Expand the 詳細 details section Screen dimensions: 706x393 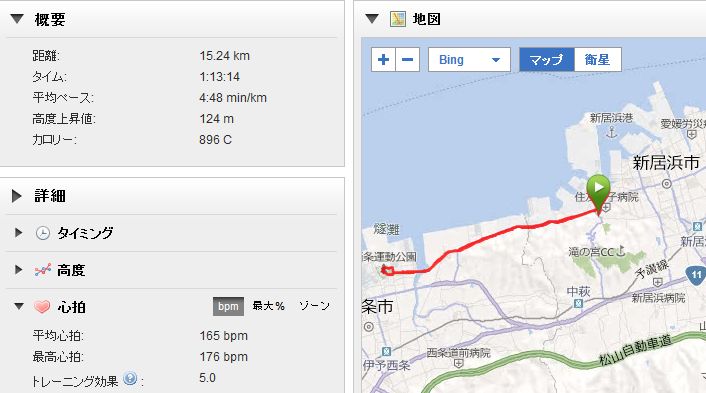coord(17,196)
